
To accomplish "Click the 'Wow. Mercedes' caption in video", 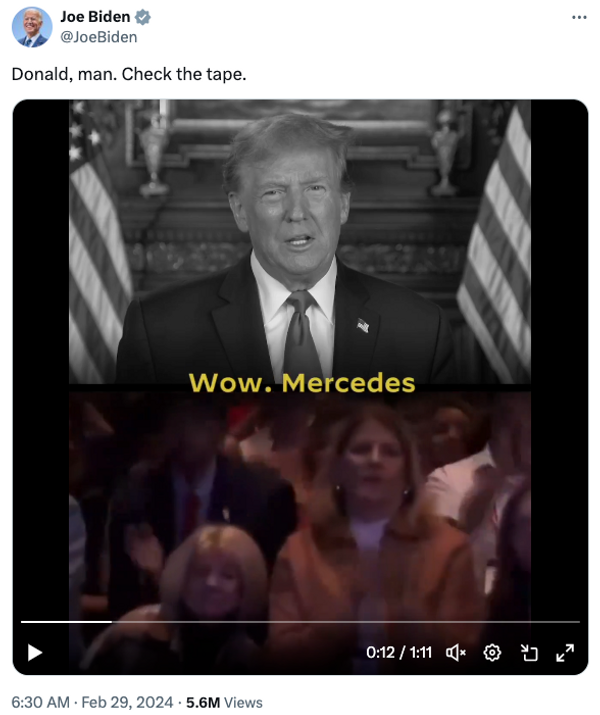I will click(x=302, y=383).
